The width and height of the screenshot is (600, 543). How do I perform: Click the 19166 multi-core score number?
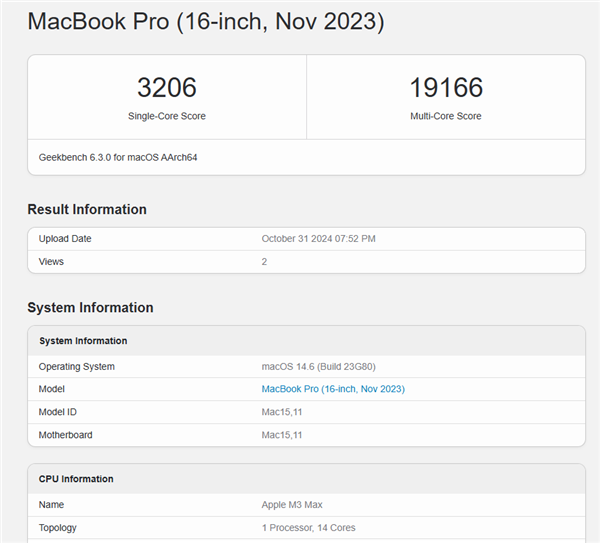(445, 87)
